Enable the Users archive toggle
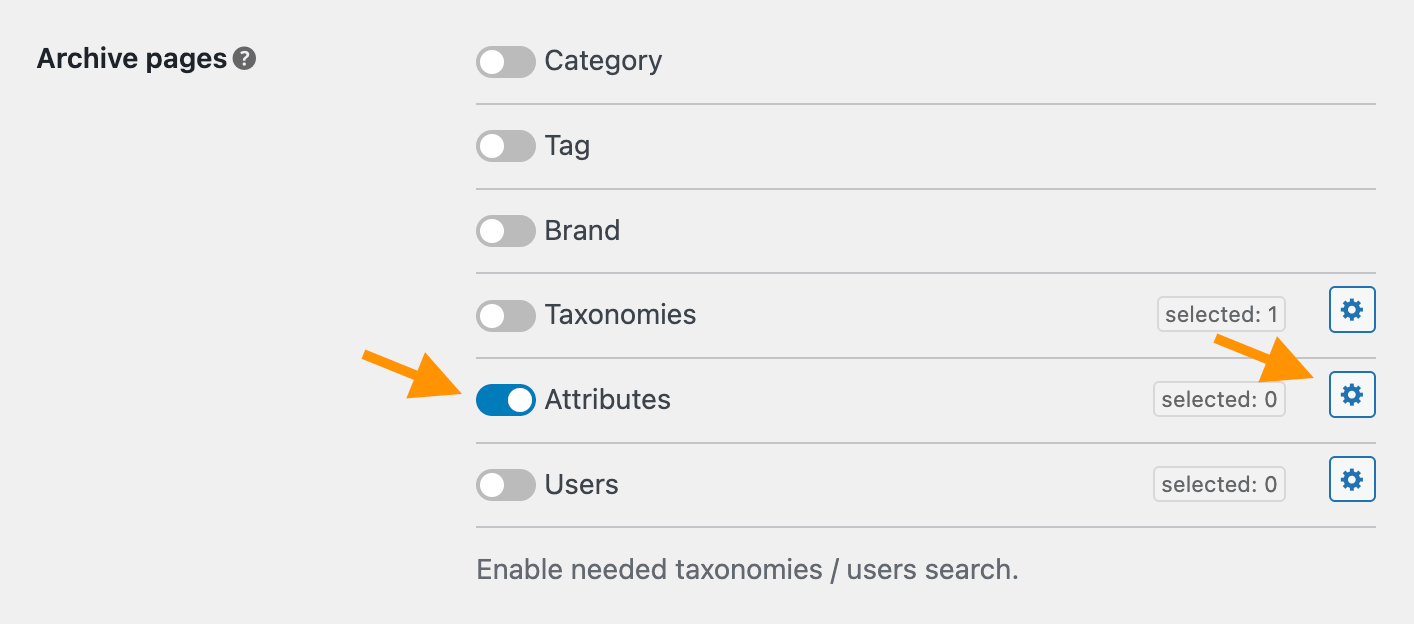Image resolution: width=1414 pixels, height=624 pixels. tap(506, 486)
